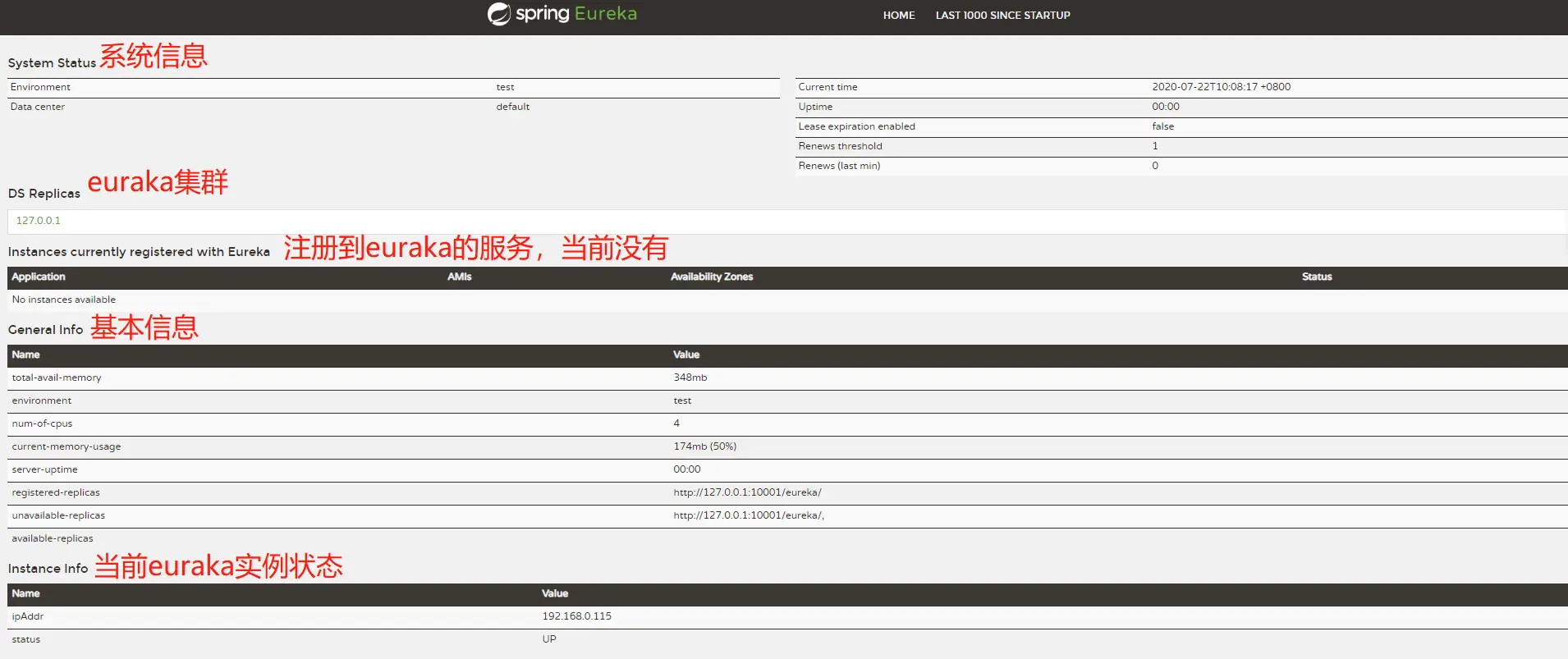
Task: Click the 174mb (50%) value
Action: 705,447
